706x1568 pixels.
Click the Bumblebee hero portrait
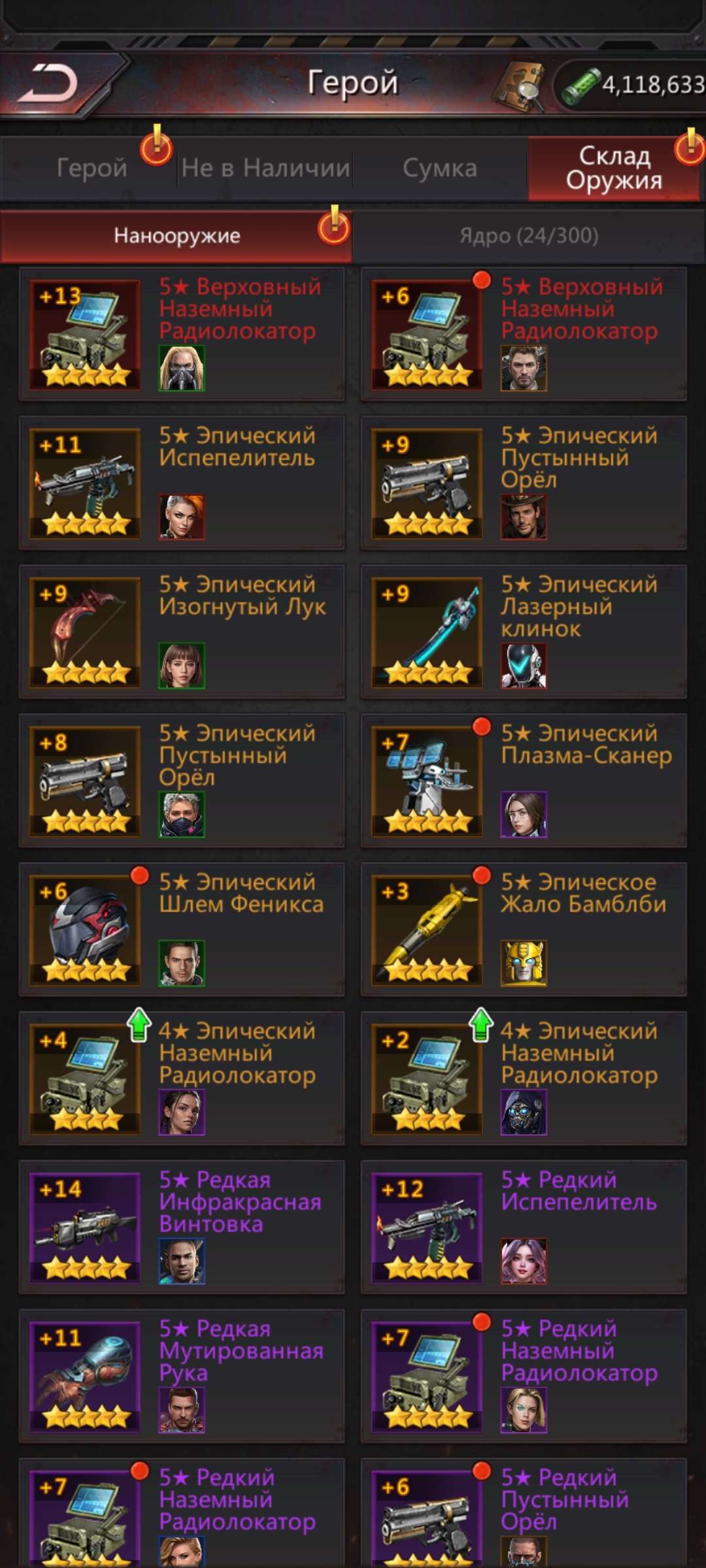point(524,963)
